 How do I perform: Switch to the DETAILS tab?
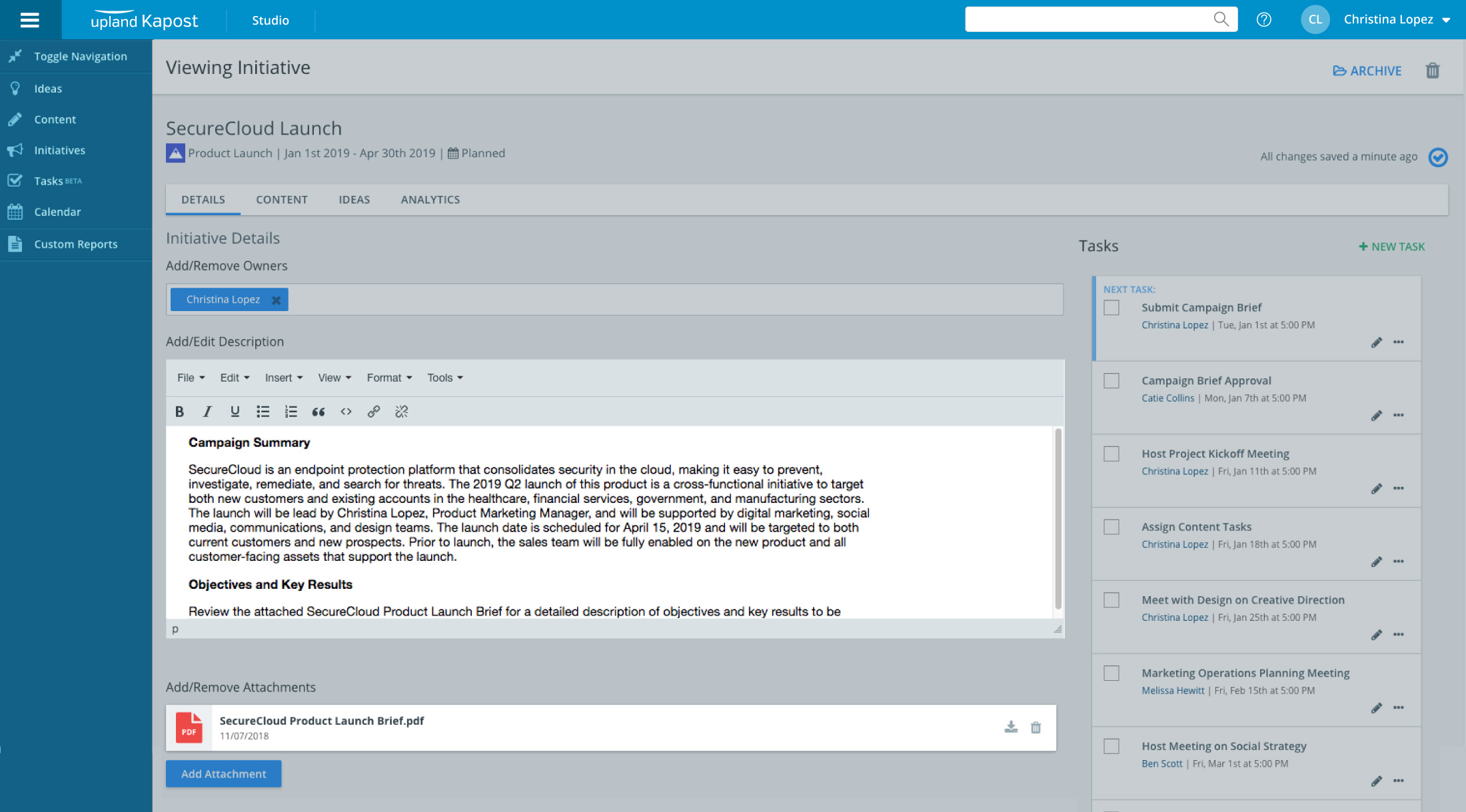tap(203, 200)
